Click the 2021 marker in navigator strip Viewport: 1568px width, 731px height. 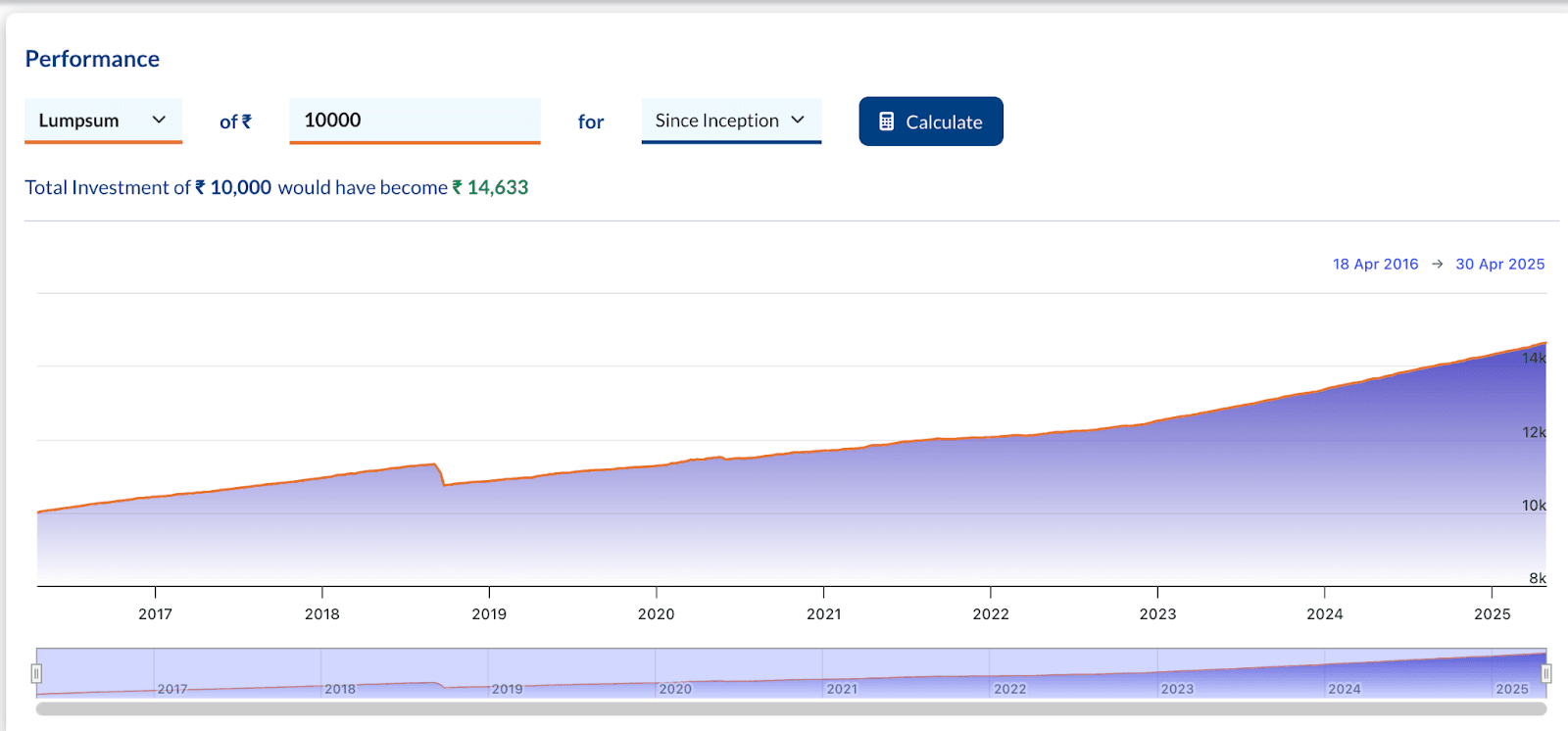point(842,689)
